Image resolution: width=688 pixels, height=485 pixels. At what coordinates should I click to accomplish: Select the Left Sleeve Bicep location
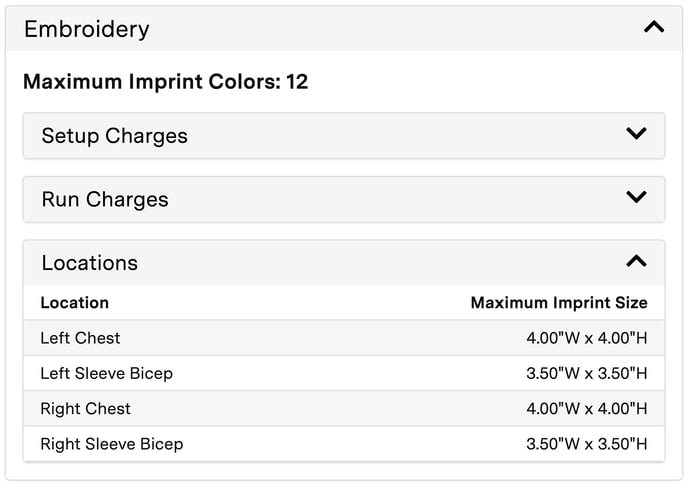coord(106,373)
